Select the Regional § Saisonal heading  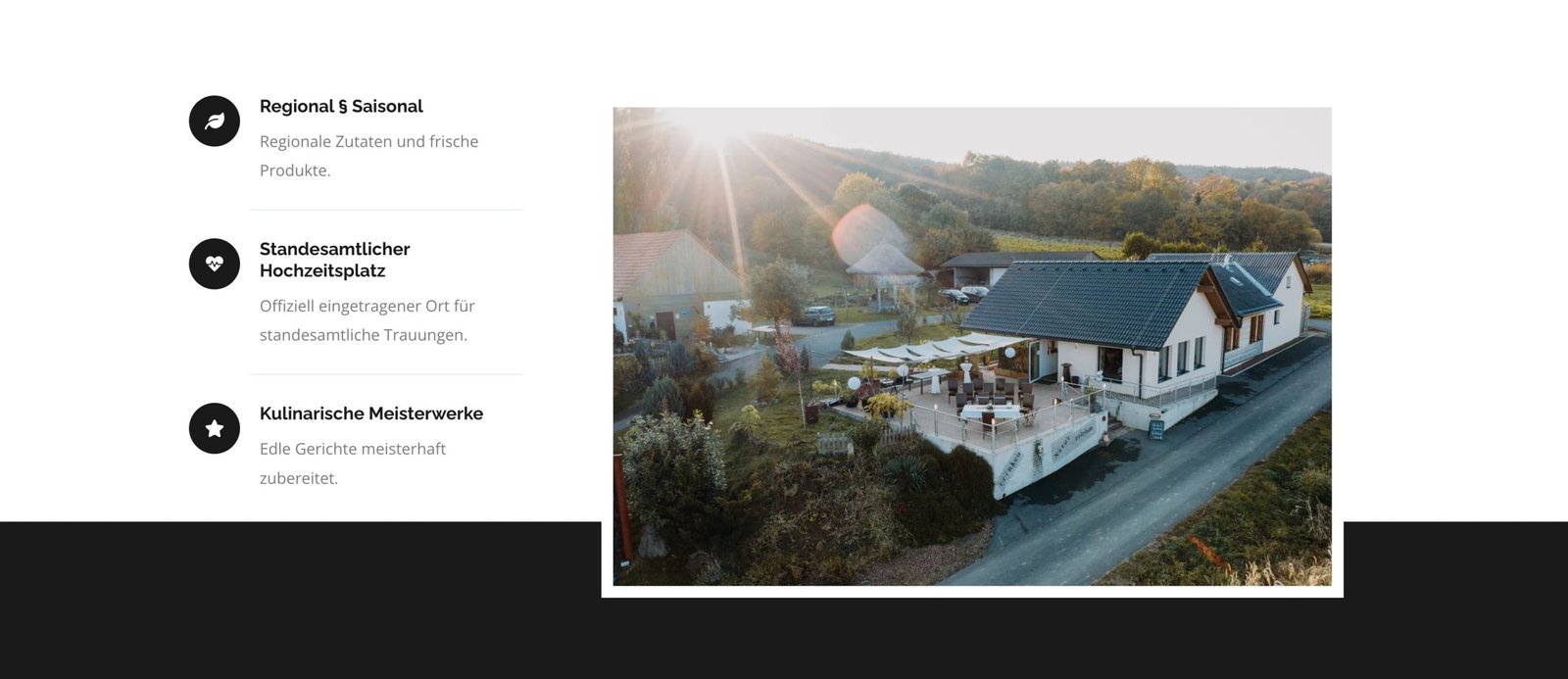341,106
